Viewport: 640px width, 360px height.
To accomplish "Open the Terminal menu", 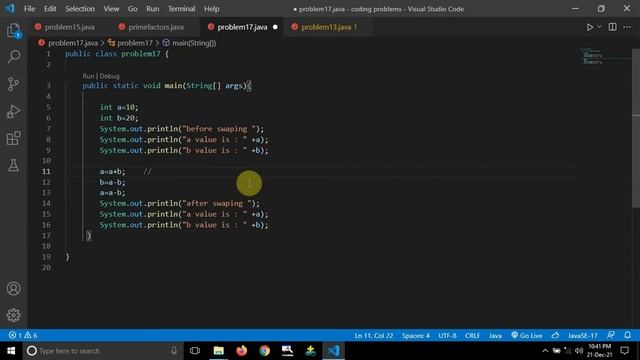I will tap(181, 9).
